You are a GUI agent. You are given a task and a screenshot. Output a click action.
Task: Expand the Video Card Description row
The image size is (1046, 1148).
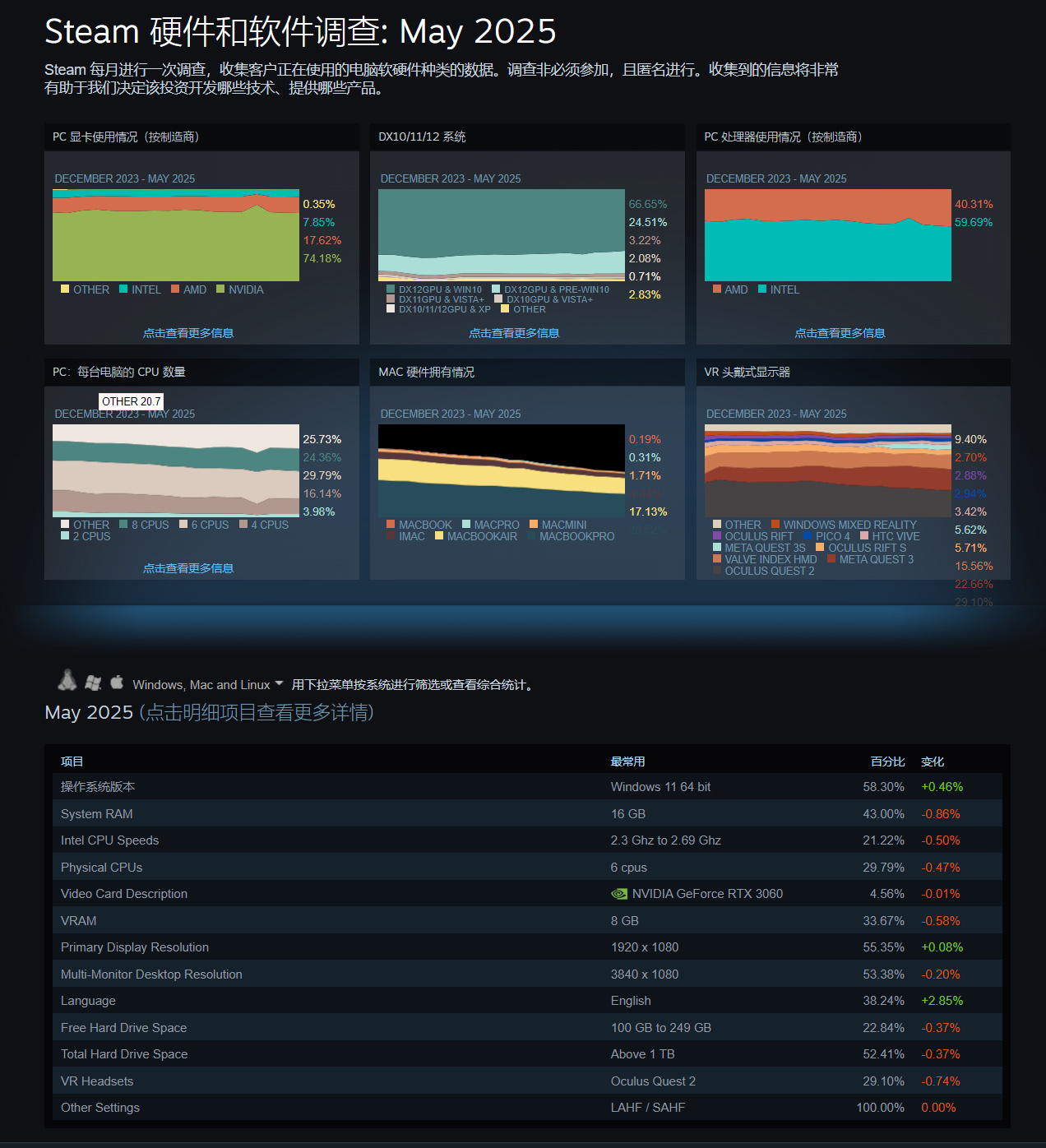click(x=527, y=894)
